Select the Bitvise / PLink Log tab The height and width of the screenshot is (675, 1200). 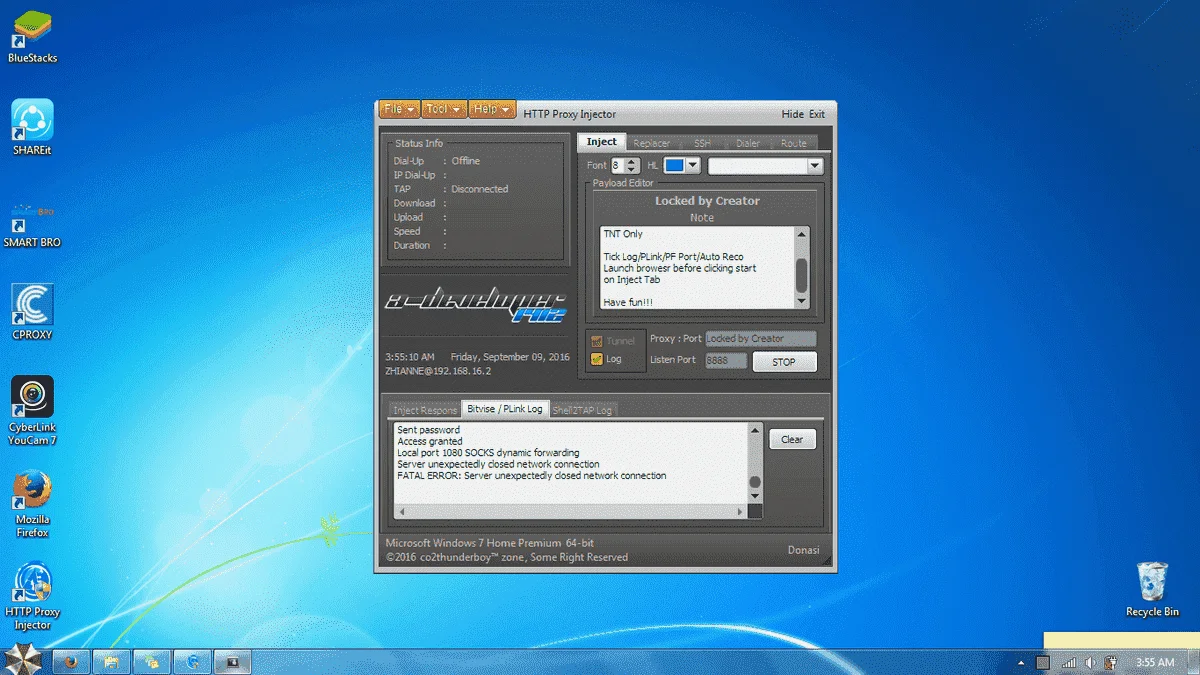coord(505,409)
